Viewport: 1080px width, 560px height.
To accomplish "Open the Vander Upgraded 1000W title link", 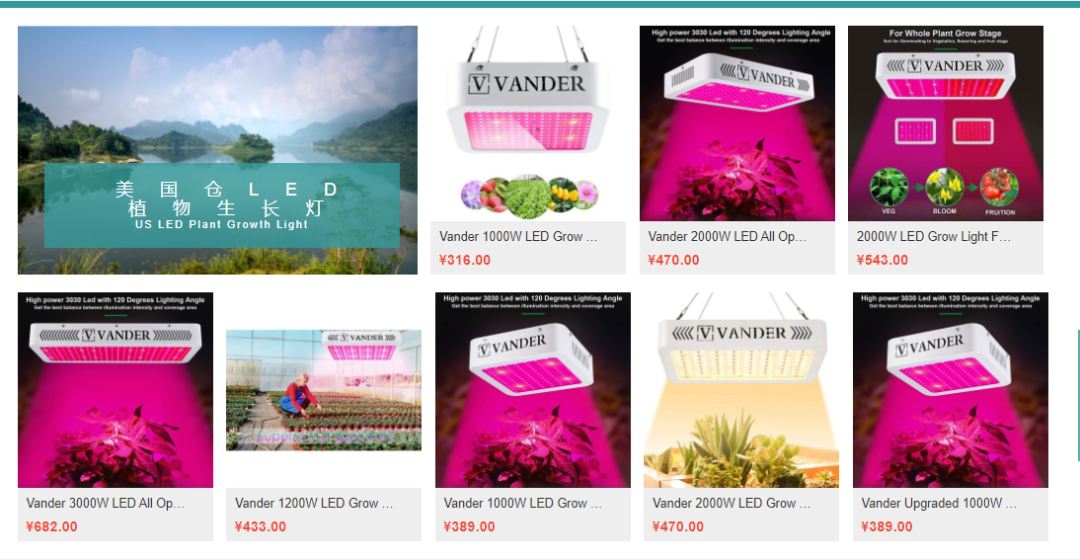I will pos(939,503).
